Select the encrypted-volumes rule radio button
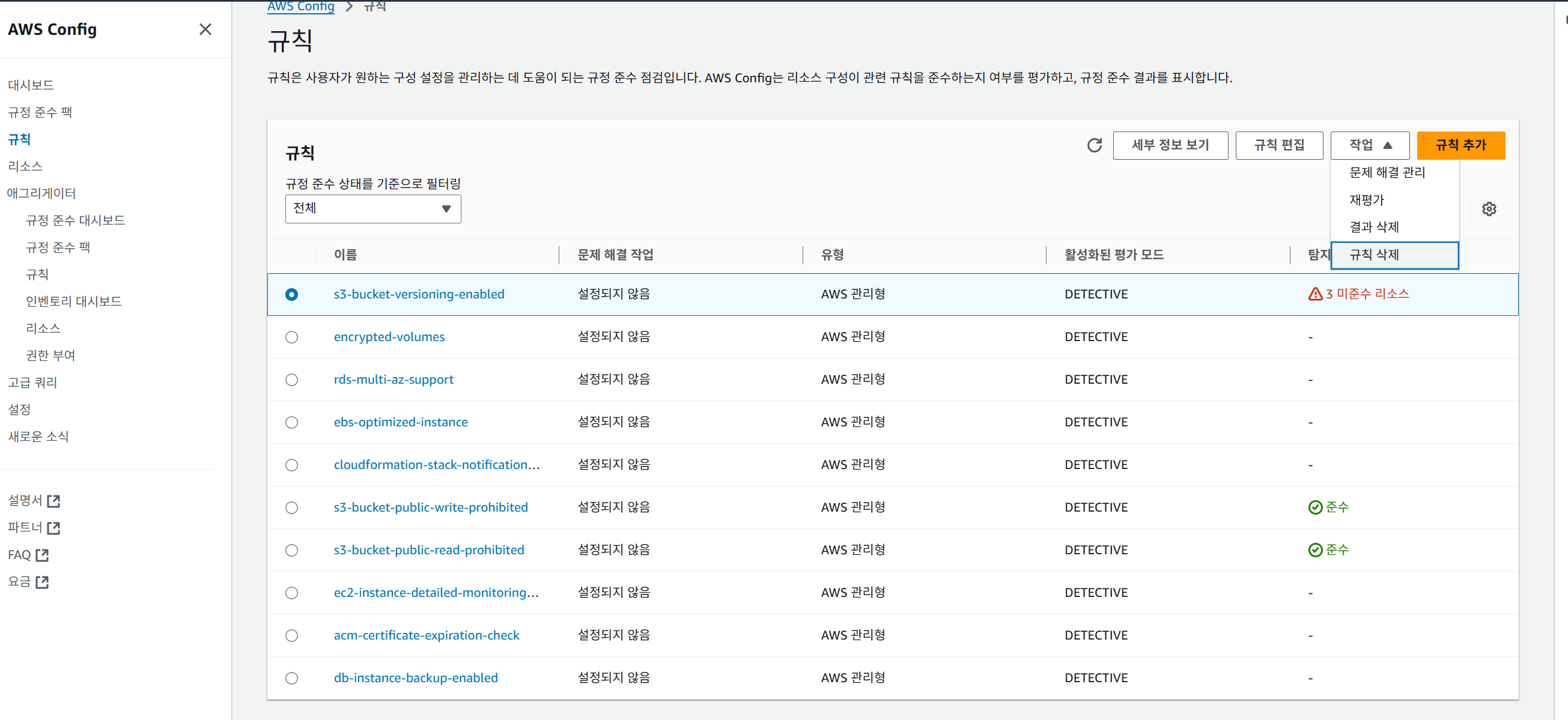Image resolution: width=1568 pixels, height=720 pixels. point(291,337)
